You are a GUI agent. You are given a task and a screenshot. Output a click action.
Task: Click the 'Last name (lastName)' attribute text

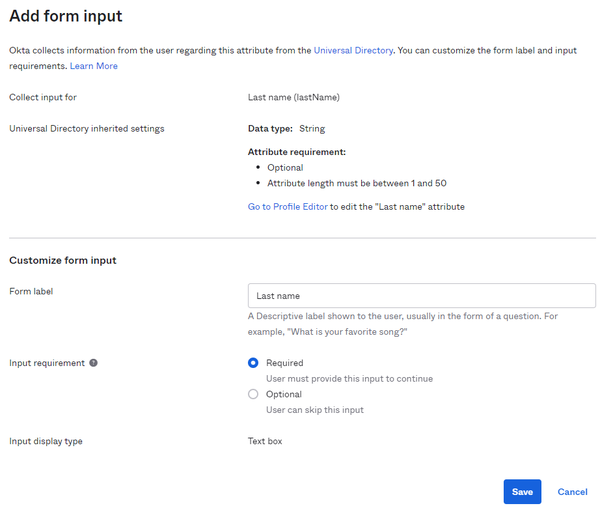[293, 97]
